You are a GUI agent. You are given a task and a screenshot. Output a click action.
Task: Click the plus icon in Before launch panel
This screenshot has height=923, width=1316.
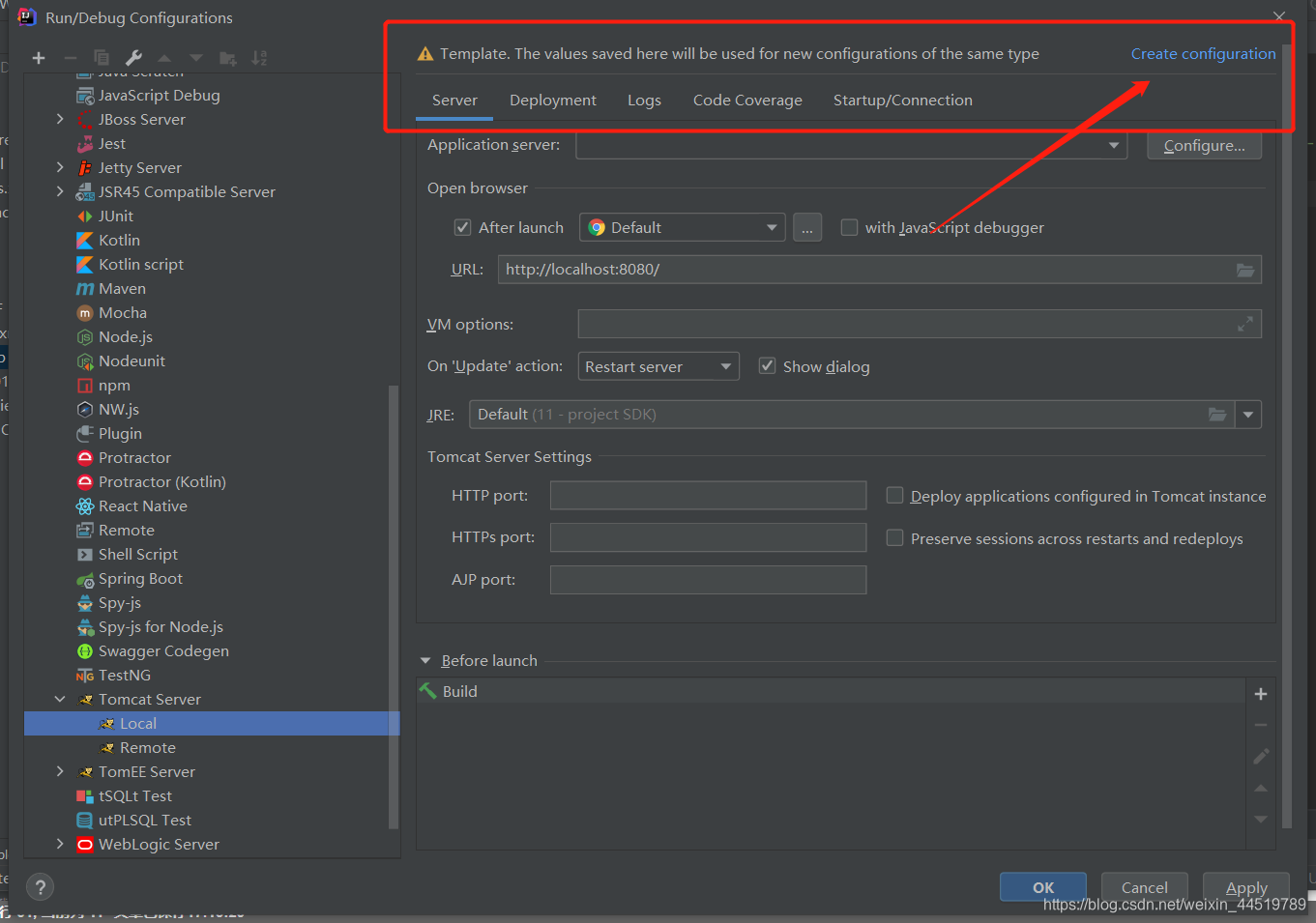point(1261,694)
